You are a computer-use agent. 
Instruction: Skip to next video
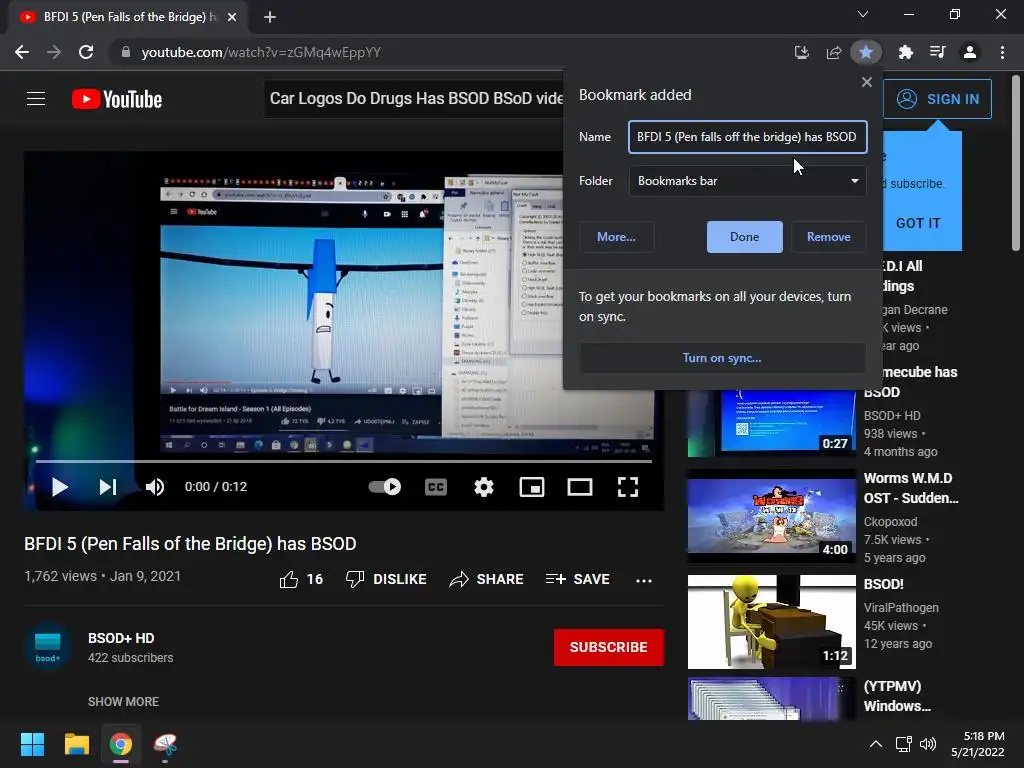(108, 487)
